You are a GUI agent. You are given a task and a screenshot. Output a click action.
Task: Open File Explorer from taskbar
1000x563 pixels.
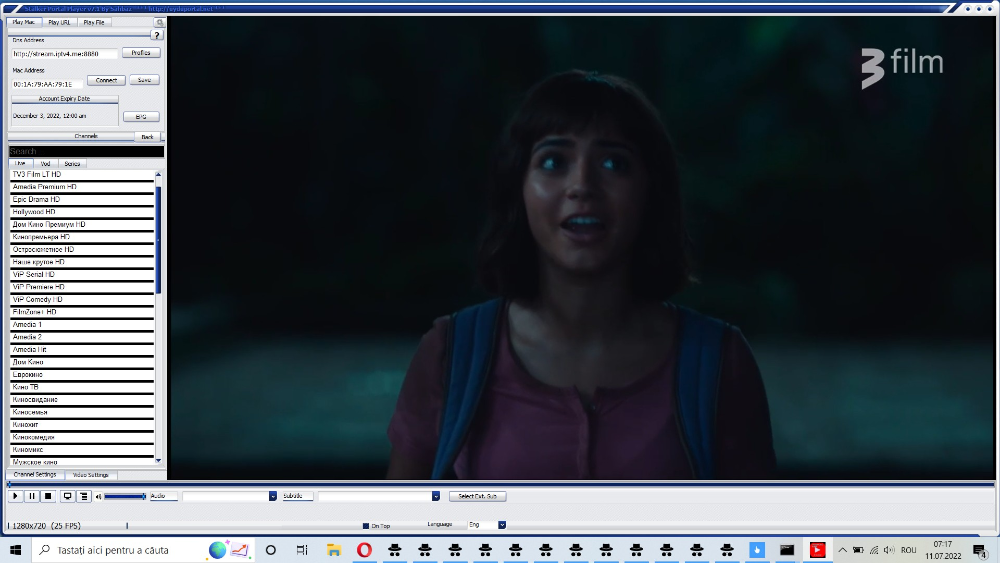pyautogui.click(x=334, y=550)
